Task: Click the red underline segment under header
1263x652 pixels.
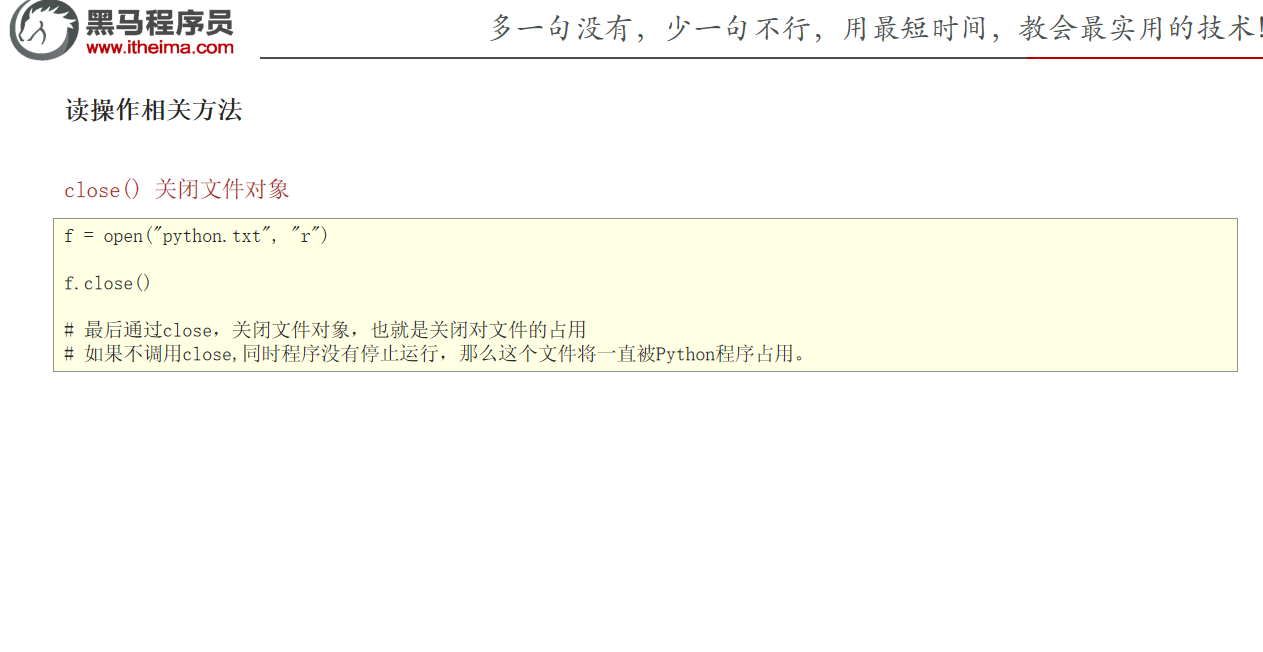Action: click(x=1145, y=58)
